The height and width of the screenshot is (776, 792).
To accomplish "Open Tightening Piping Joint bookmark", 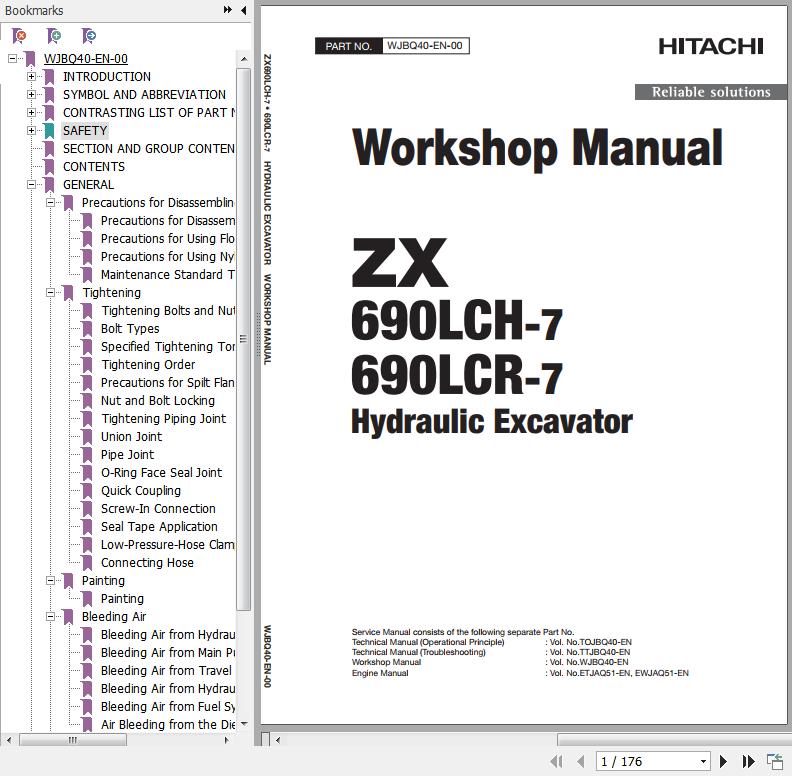I will pos(164,419).
